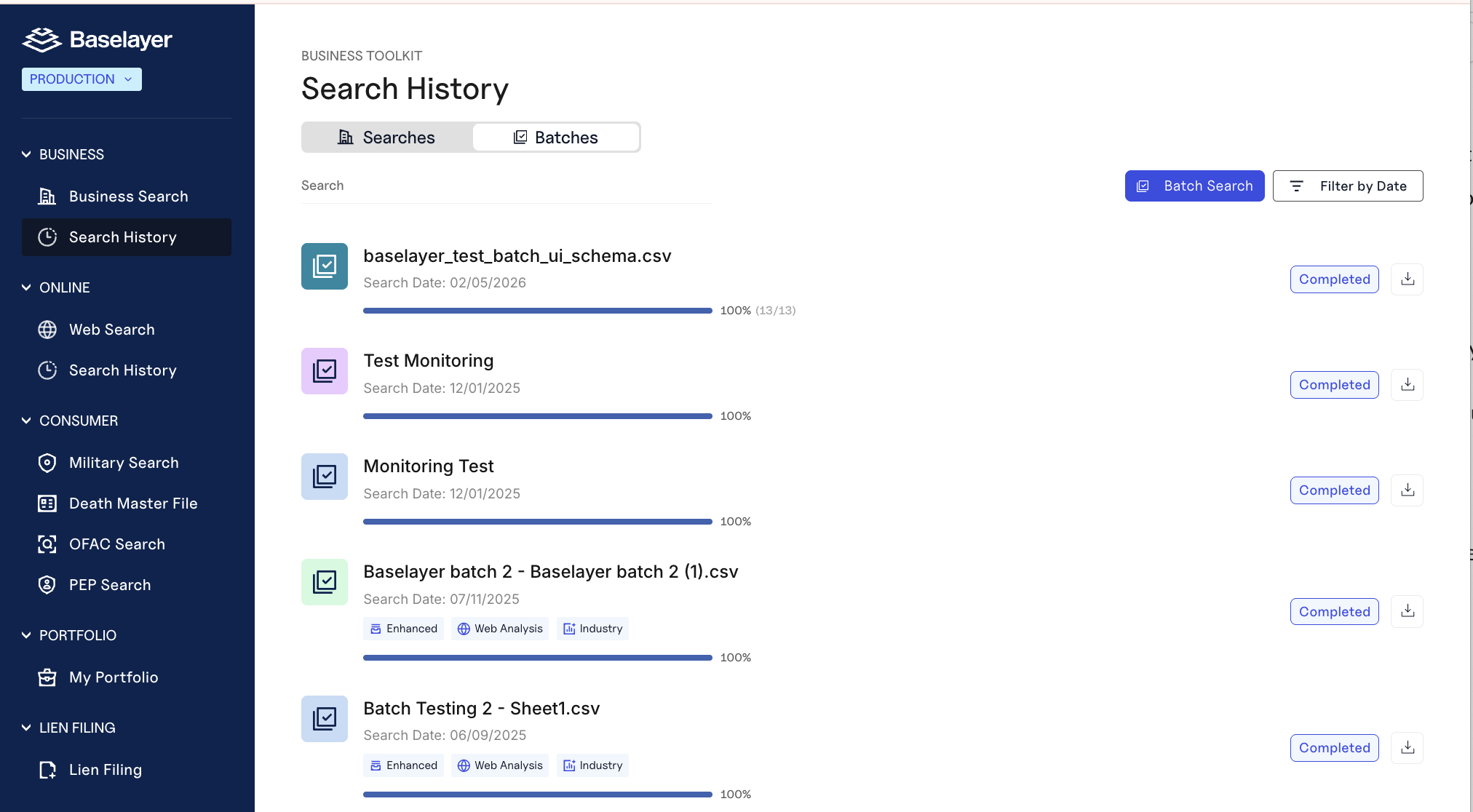Open Military Search in sidebar
The image size is (1473, 812).
tap(123, 463)
